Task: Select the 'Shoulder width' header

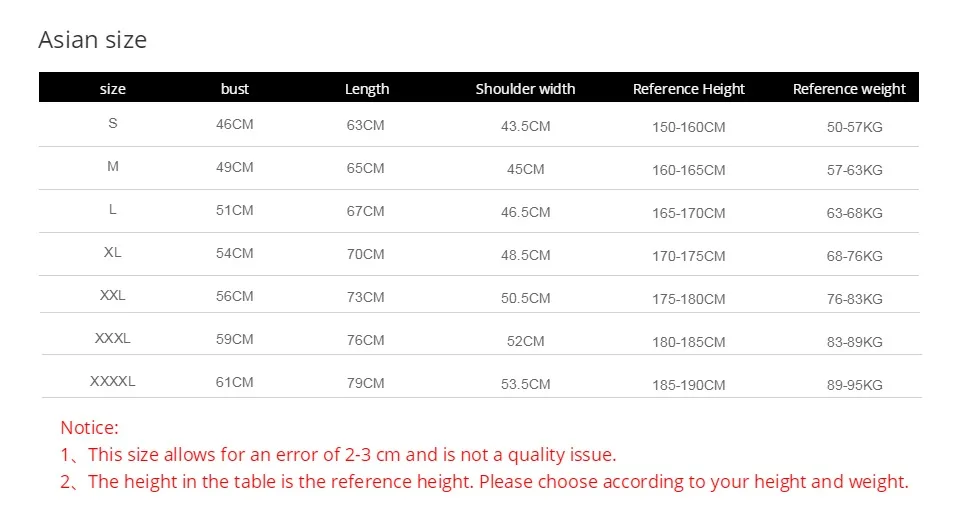Action: pos(525,89)
